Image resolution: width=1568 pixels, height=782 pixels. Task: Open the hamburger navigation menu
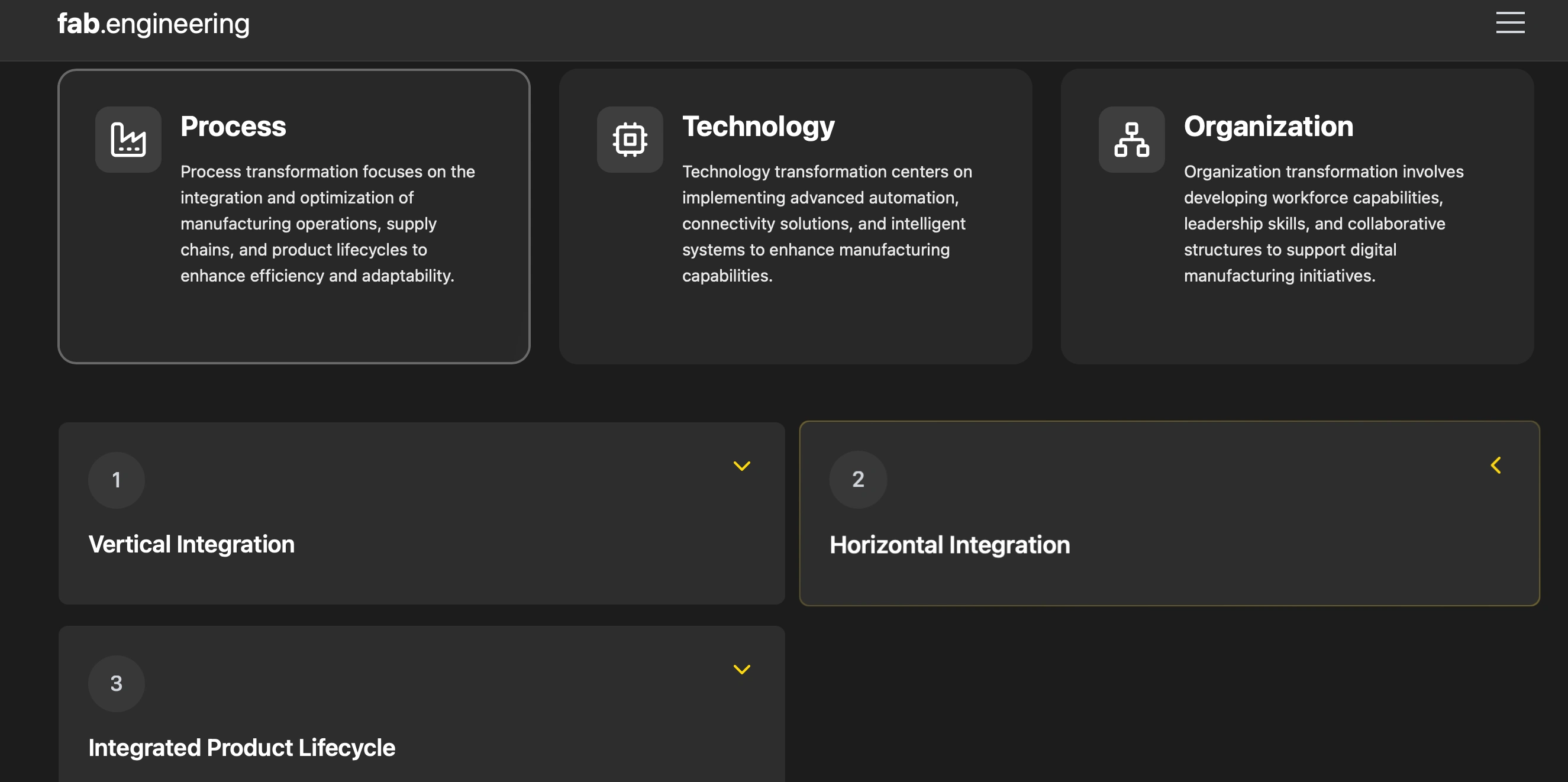point(1509,23)
